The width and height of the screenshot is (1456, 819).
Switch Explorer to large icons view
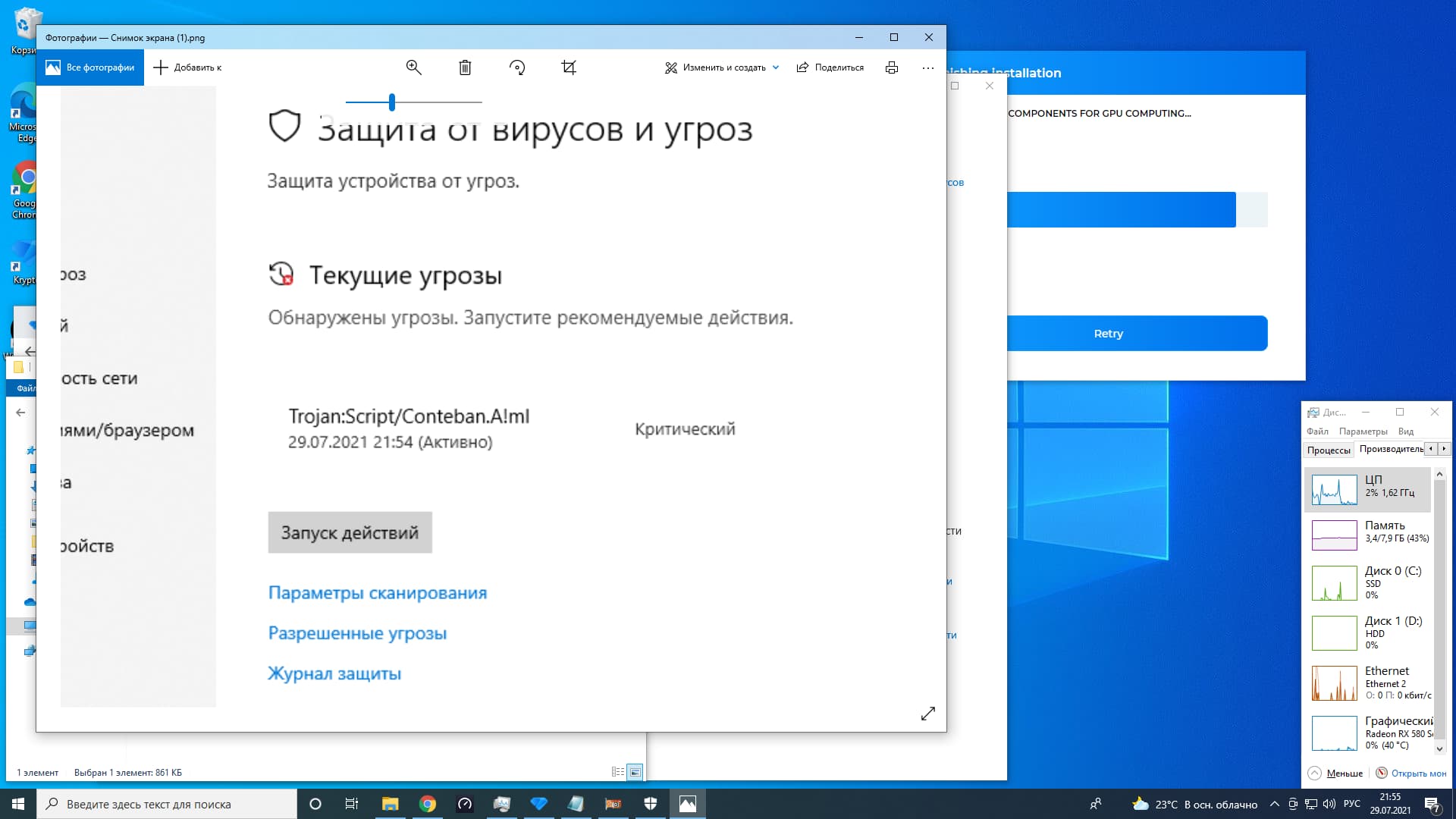tap(635, 772)
